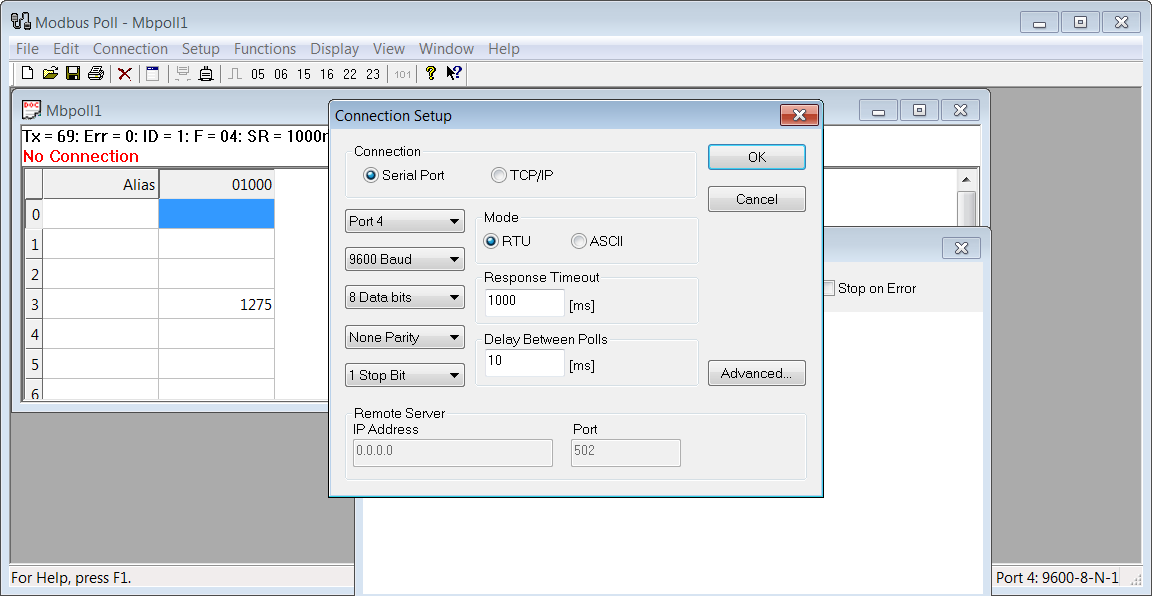This screenshot has height=596, width=1160.
Task: Open the None Parity dropdown
Action: 405,337
